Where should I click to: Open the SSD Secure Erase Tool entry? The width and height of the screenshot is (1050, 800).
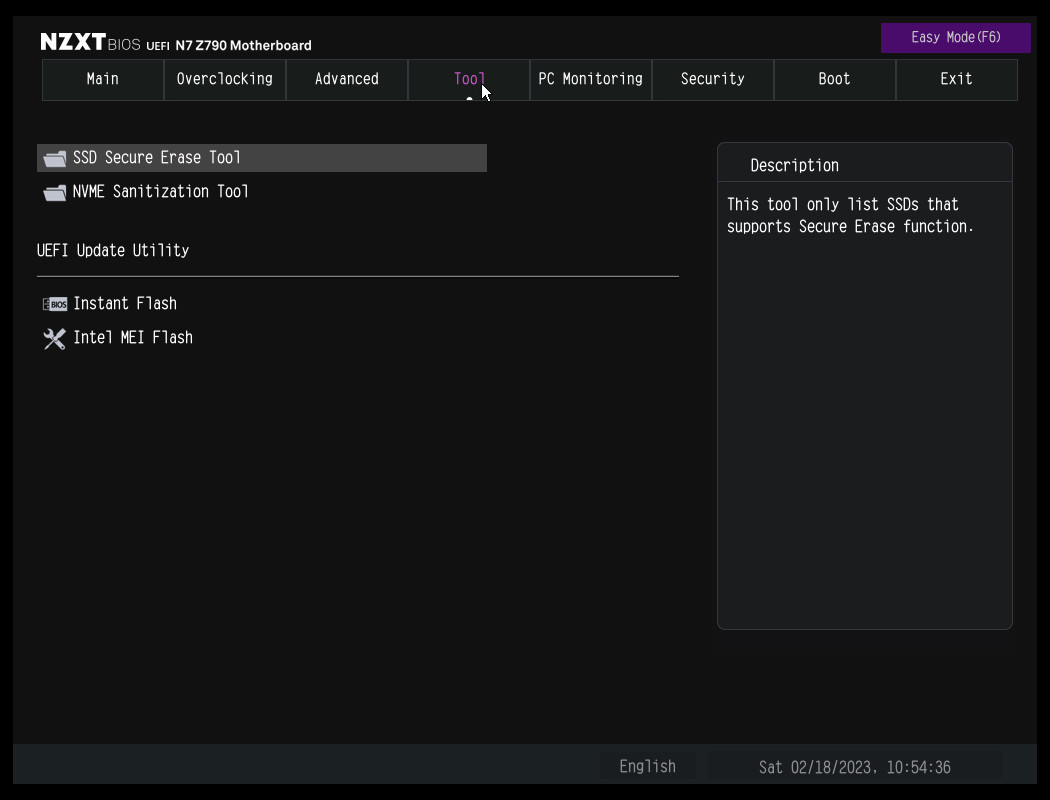pos(157,158)
